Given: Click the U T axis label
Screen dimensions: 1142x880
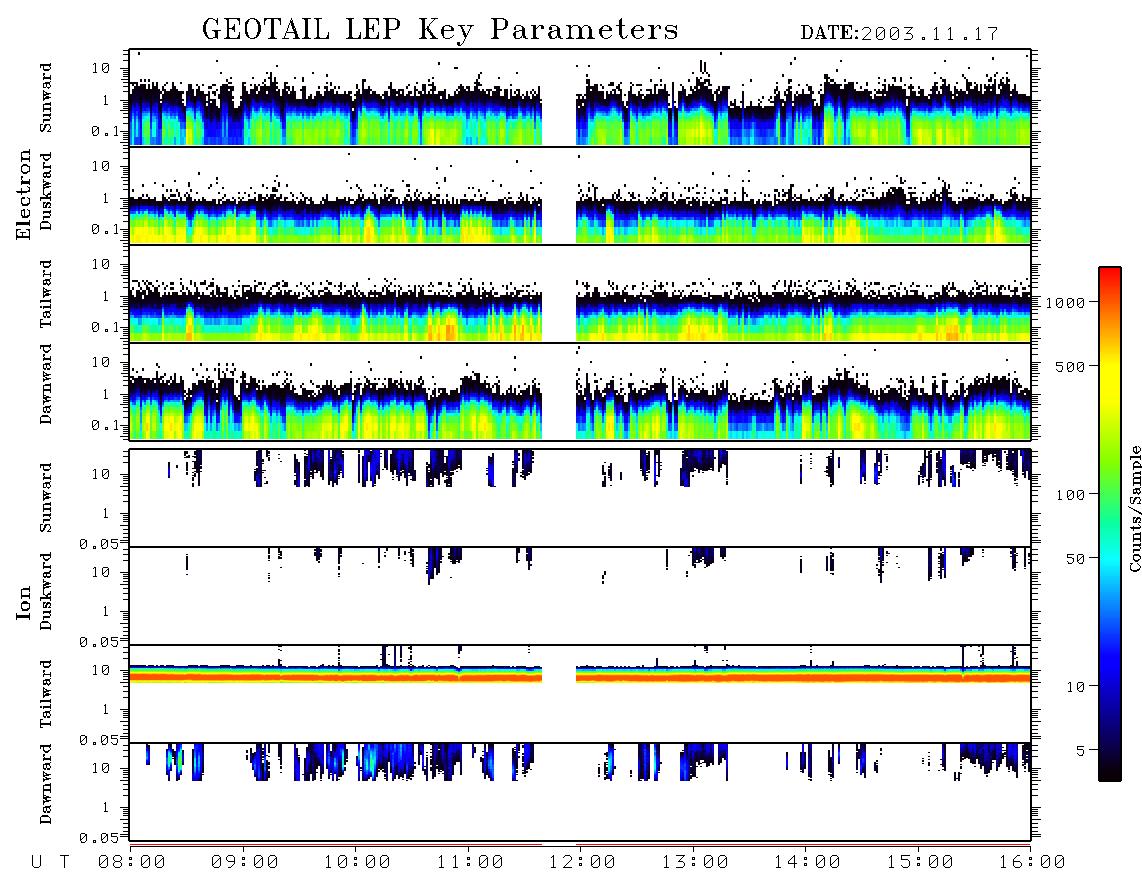Looking at the screenshot, I should [x=50, y=862].
